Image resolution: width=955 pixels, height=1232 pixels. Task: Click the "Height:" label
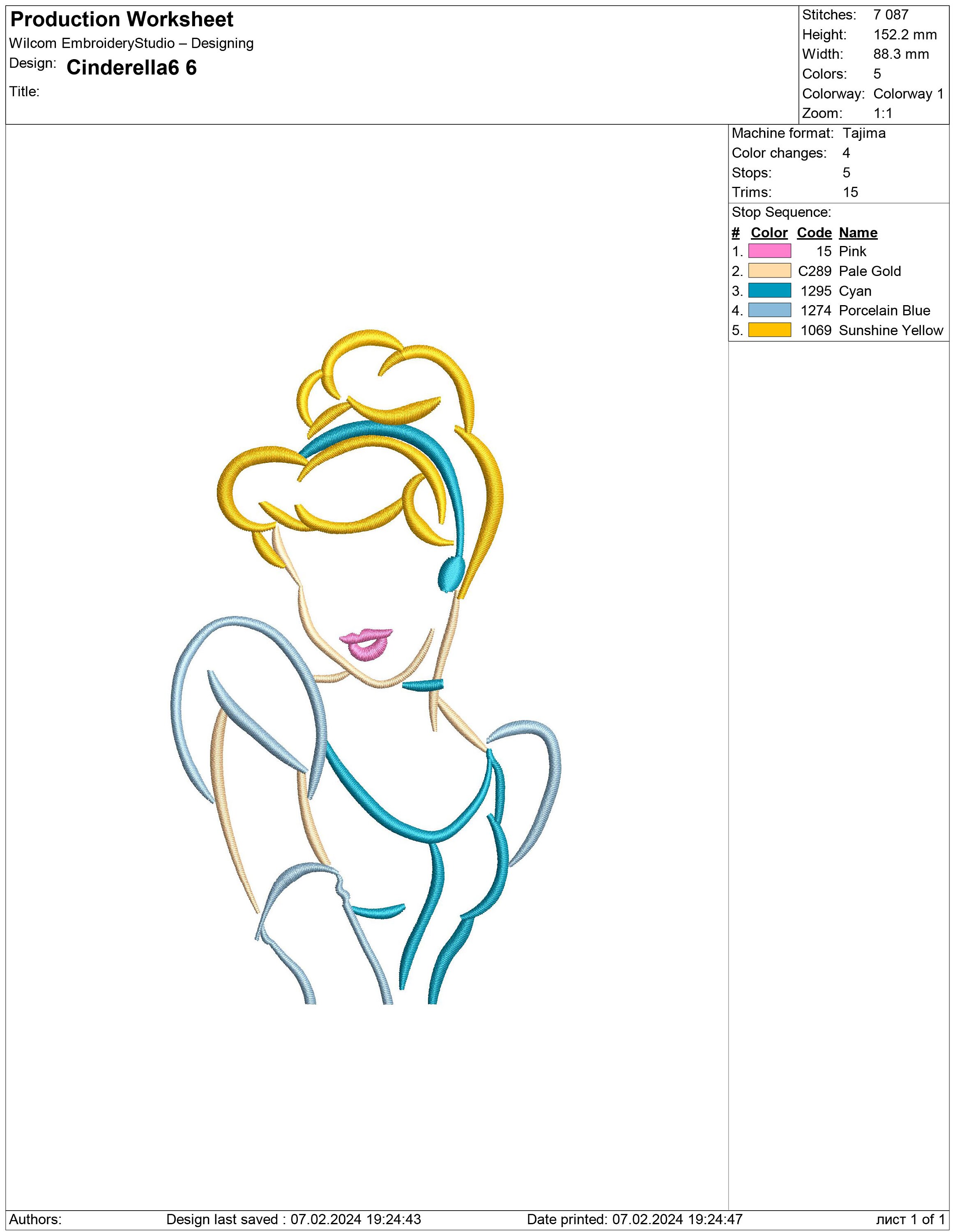tap(825, 35)
